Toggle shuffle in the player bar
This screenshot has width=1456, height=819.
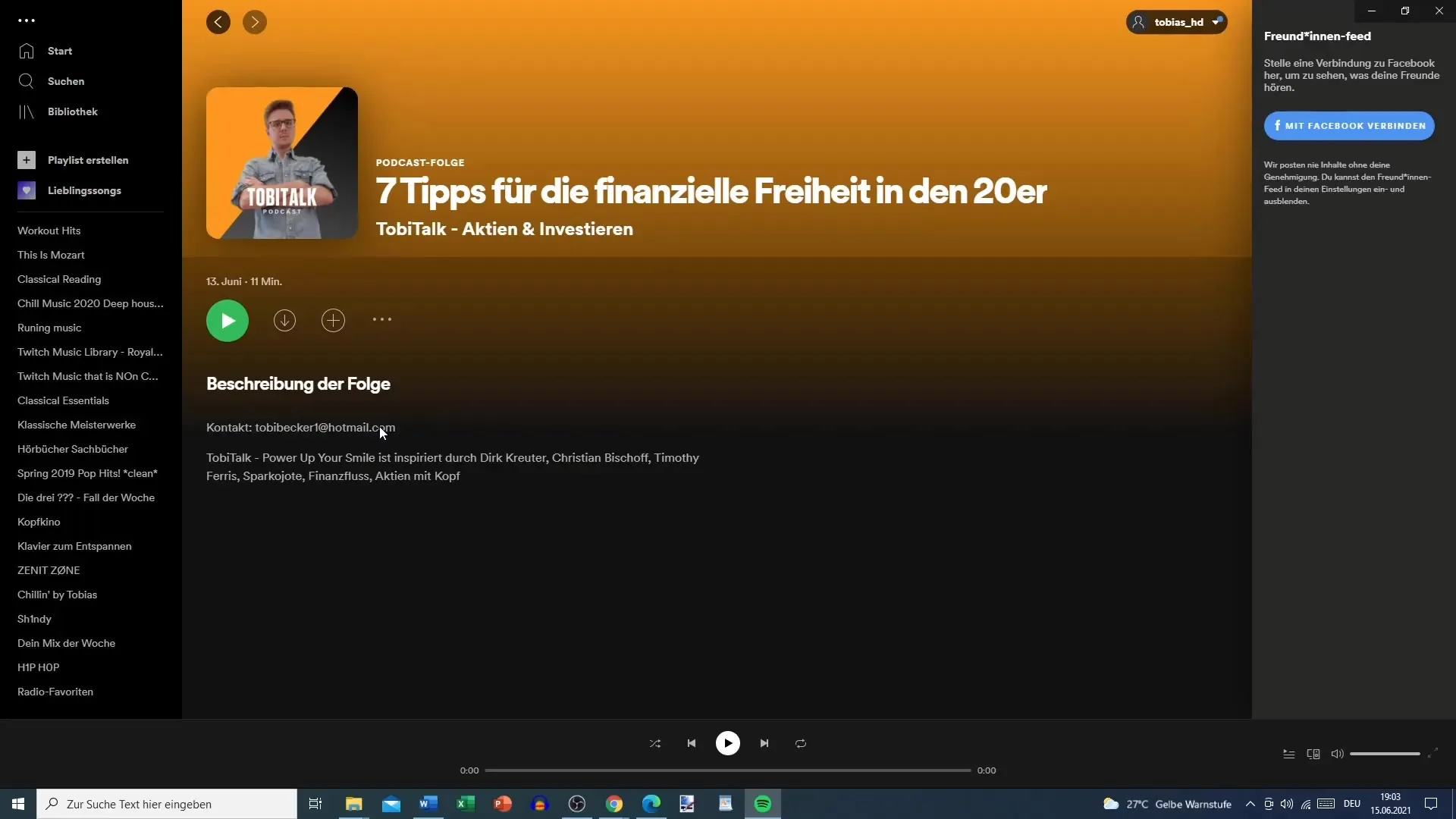point(655,743)
